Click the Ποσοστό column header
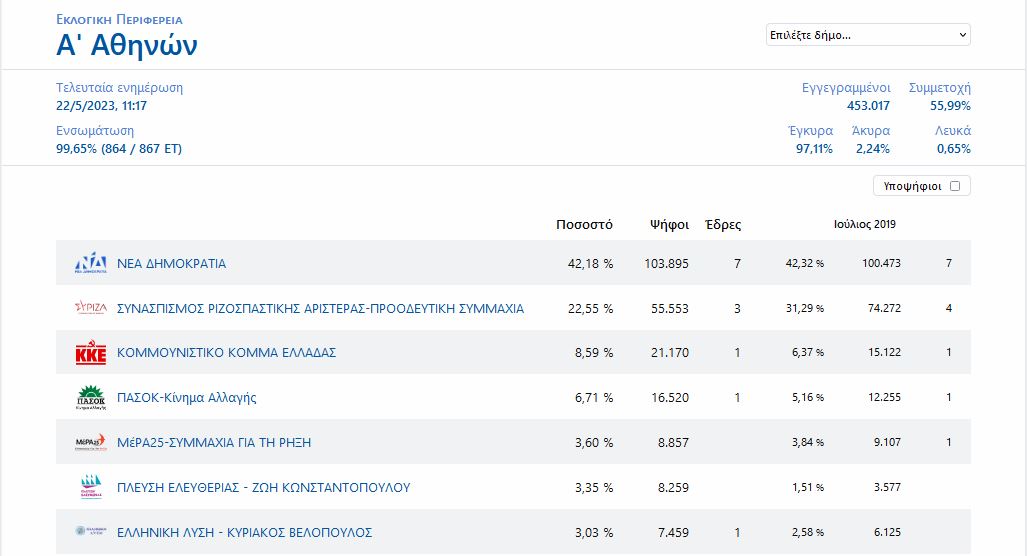Viewport: 1027px width, 556px height. coord(584,225)
